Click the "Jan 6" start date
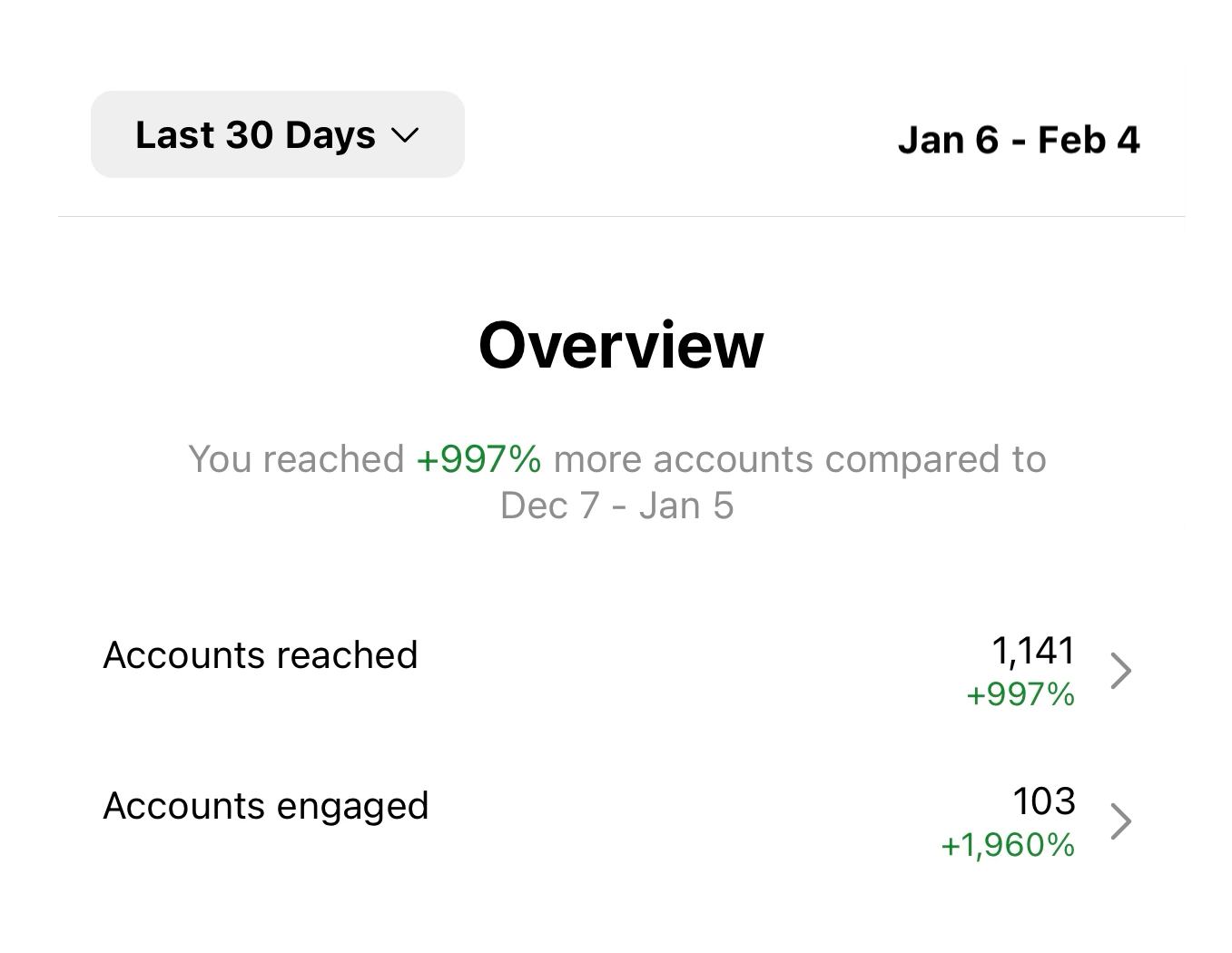1232x953 pixels. tap(948, 141)
